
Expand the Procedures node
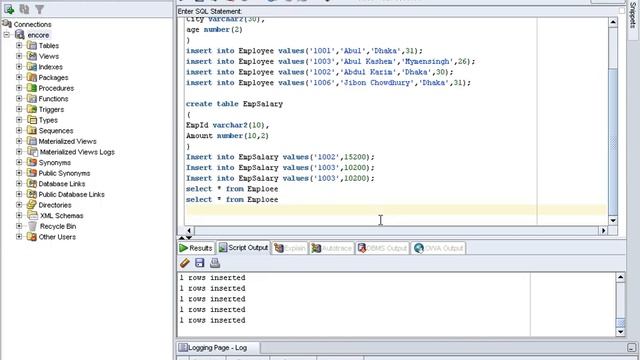[x=19, y=88]
